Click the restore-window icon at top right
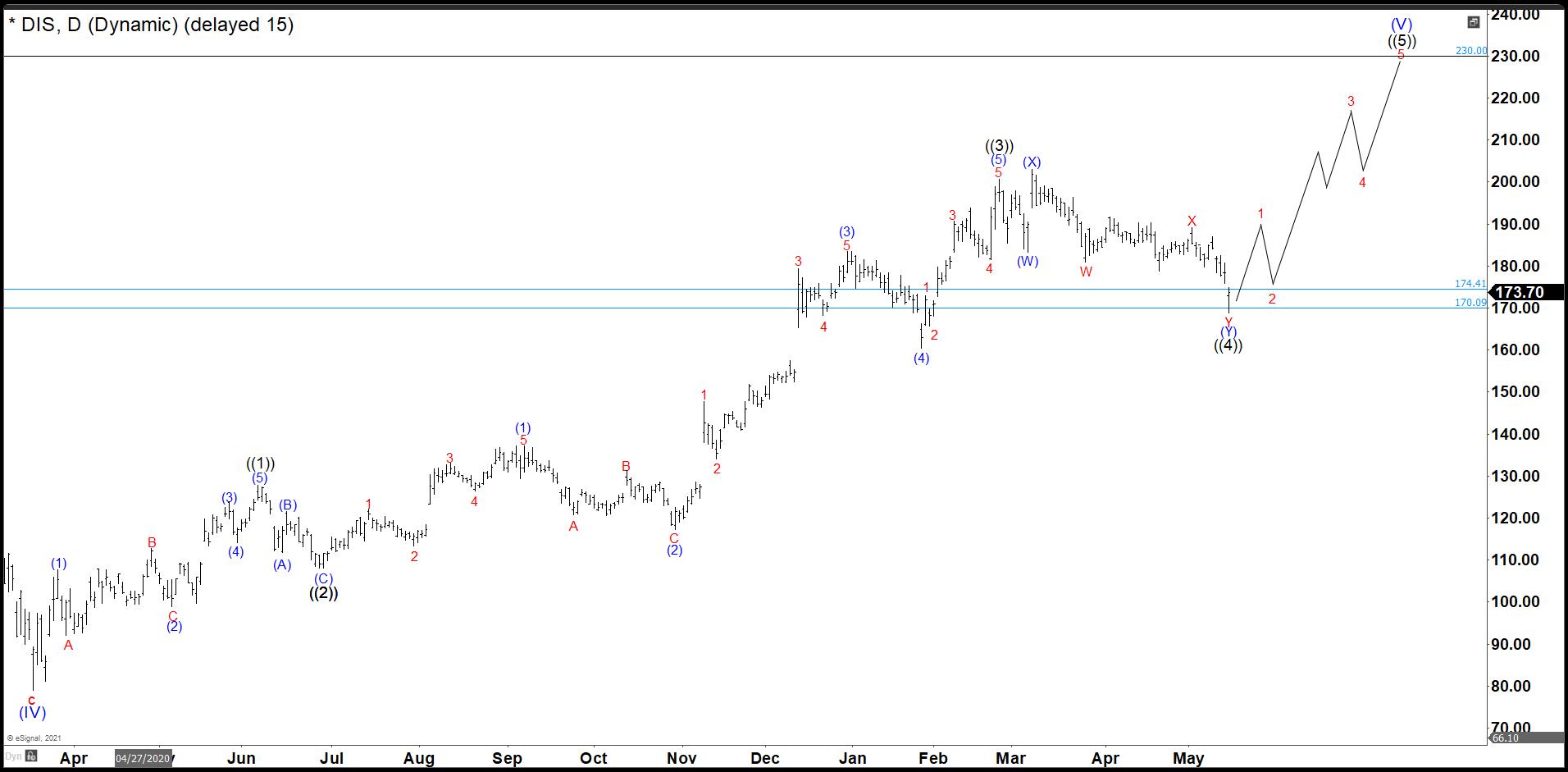Viewport: 1568px width, 772px height. (x=1473, y=23)
